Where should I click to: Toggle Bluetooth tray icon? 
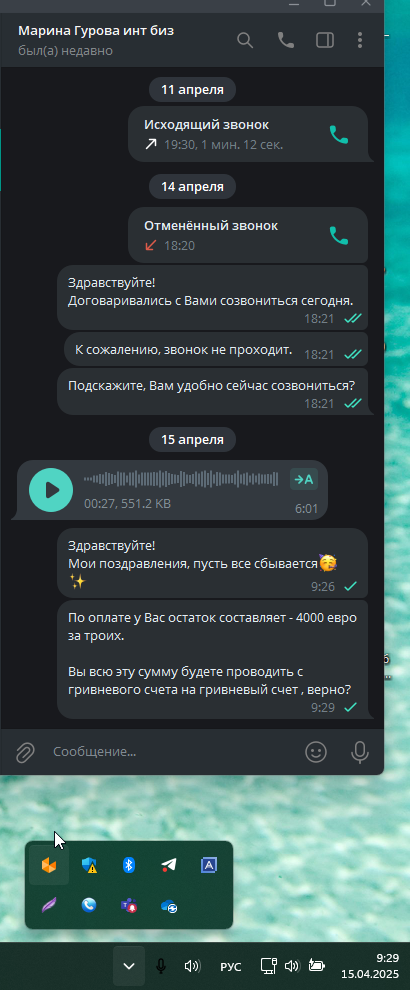pos(129,866)
